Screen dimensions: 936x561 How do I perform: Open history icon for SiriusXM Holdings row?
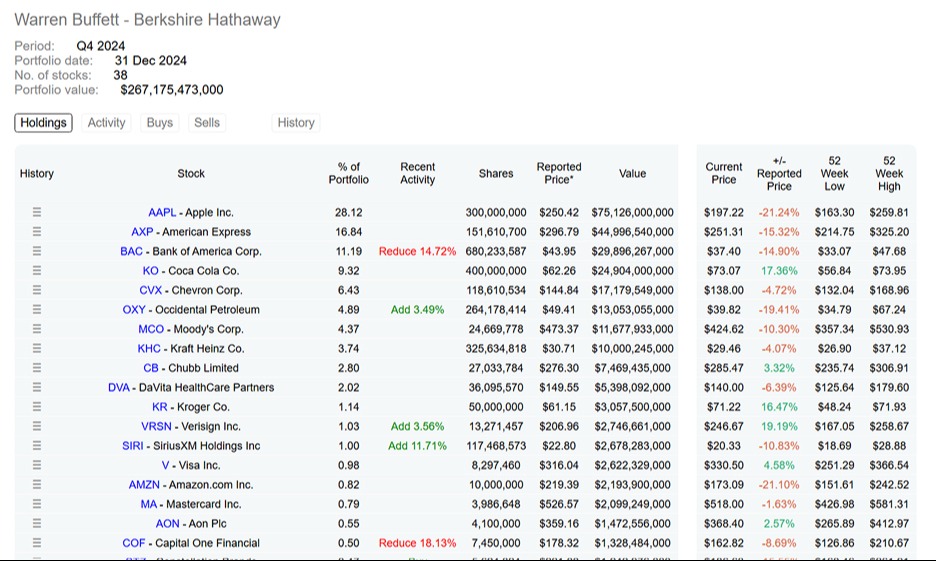(37, 445)
